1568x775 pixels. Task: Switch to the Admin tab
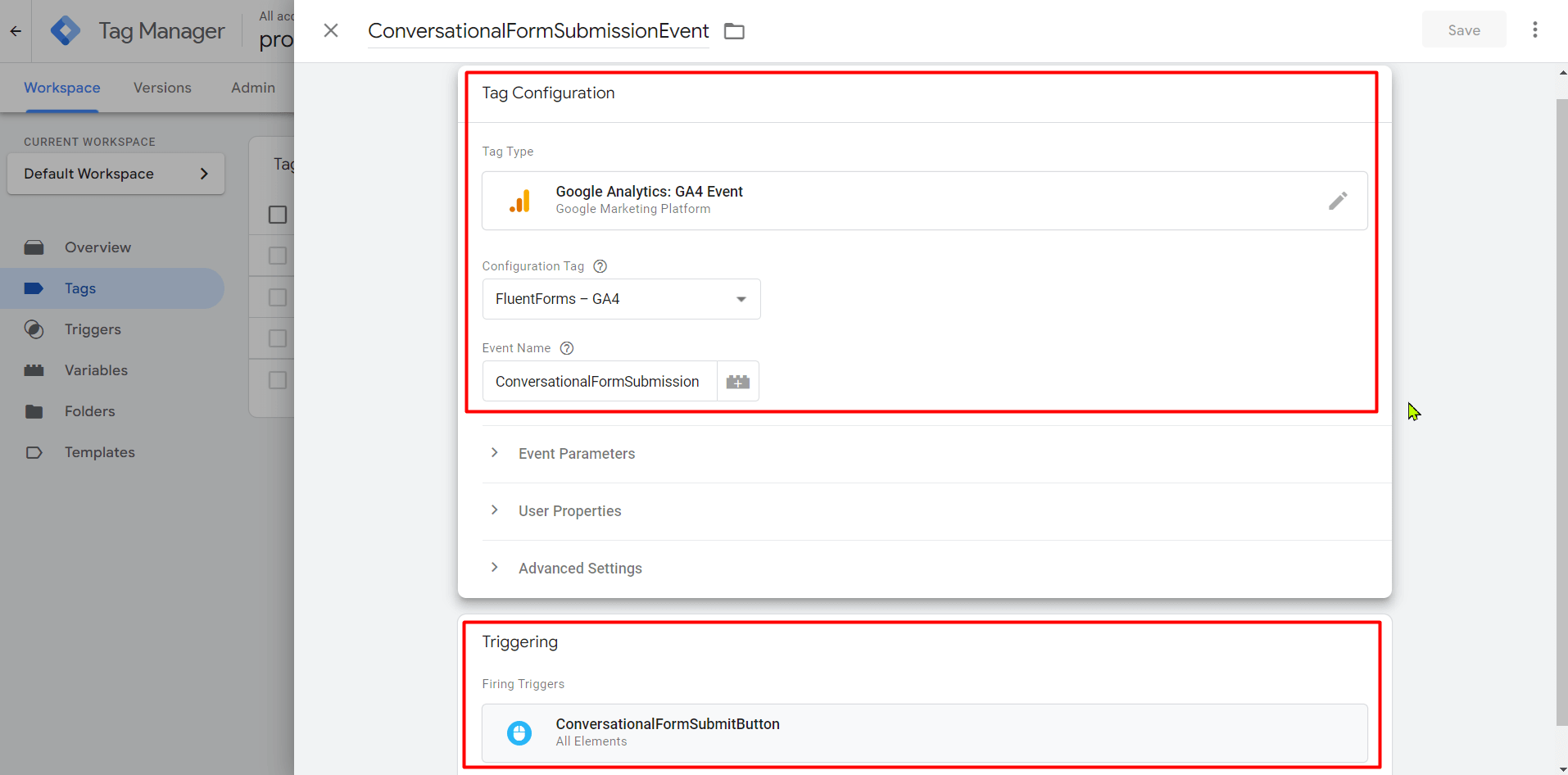click(x=253, y=88)
